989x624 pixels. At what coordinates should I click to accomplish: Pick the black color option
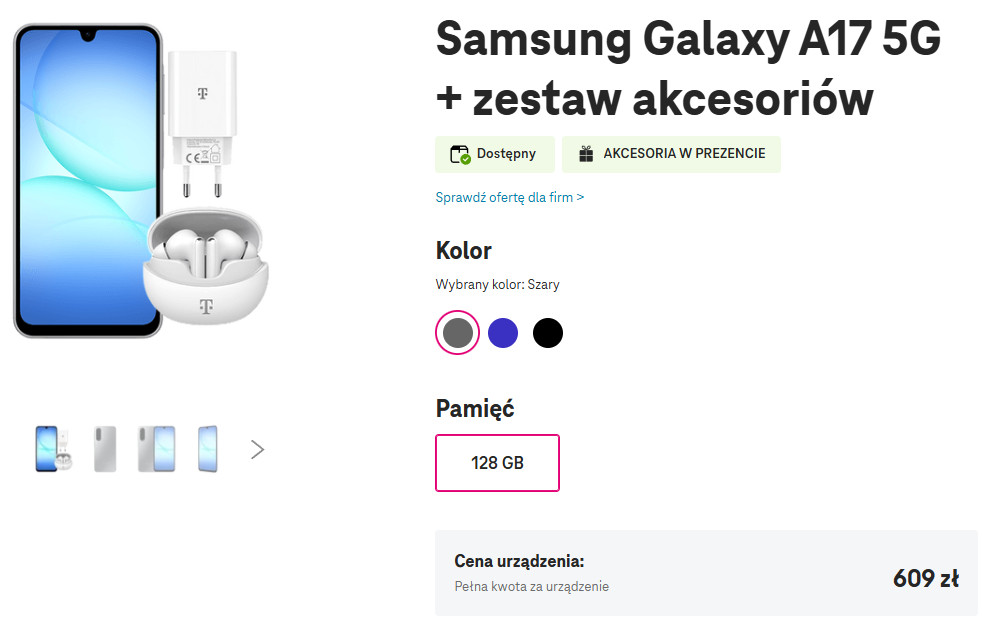point(548,333)
